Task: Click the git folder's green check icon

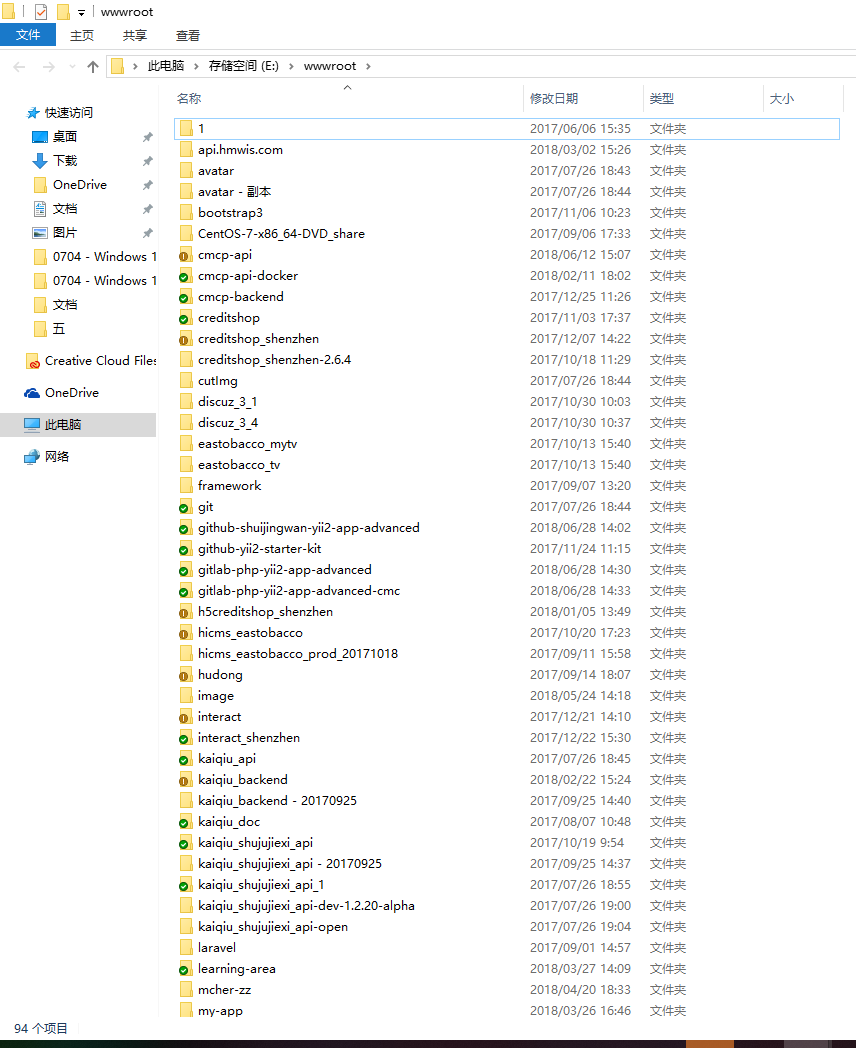Action: point(183,509)
